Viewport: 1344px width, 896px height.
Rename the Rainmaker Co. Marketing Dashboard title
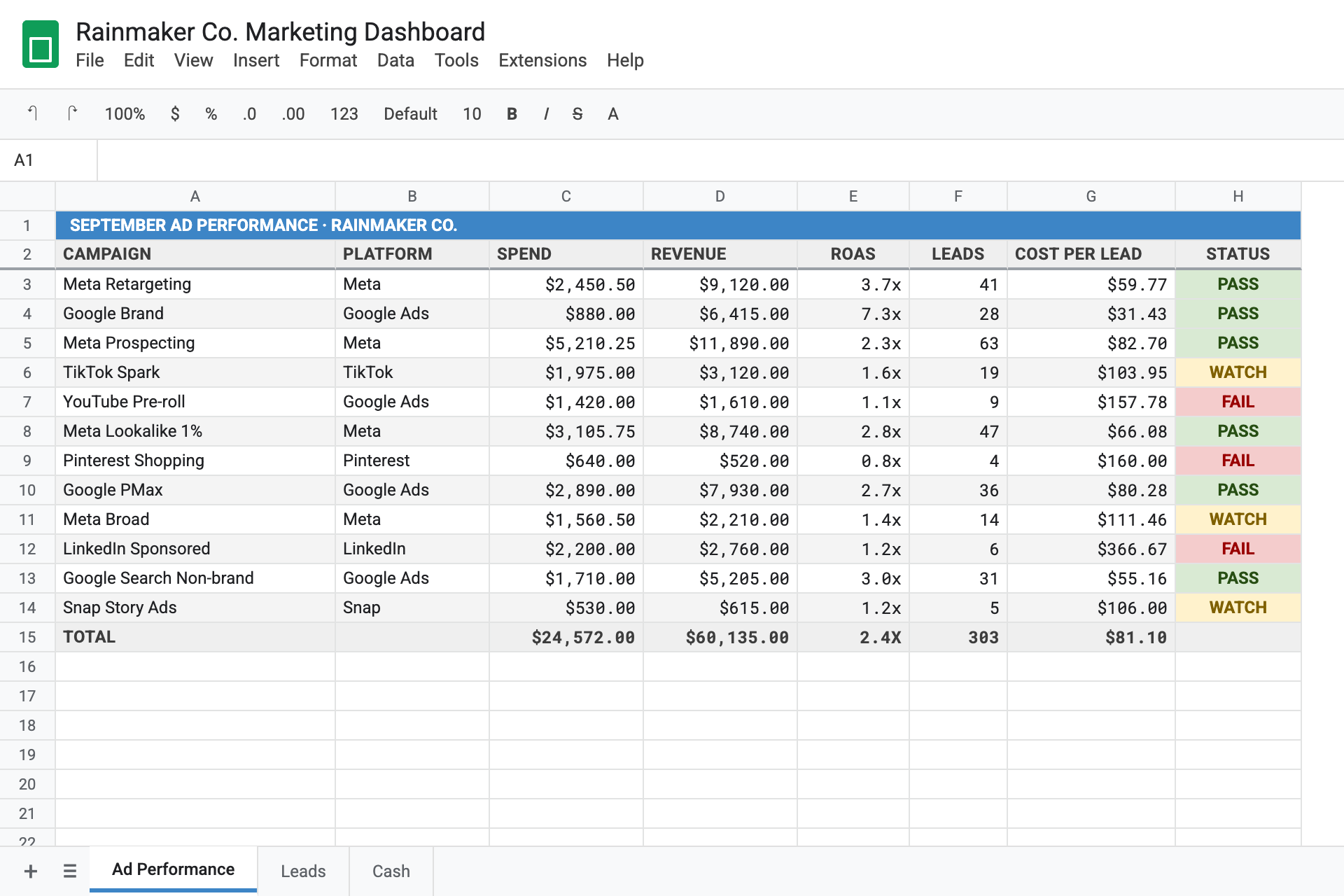pyautogui.click(x=280, y=31)
